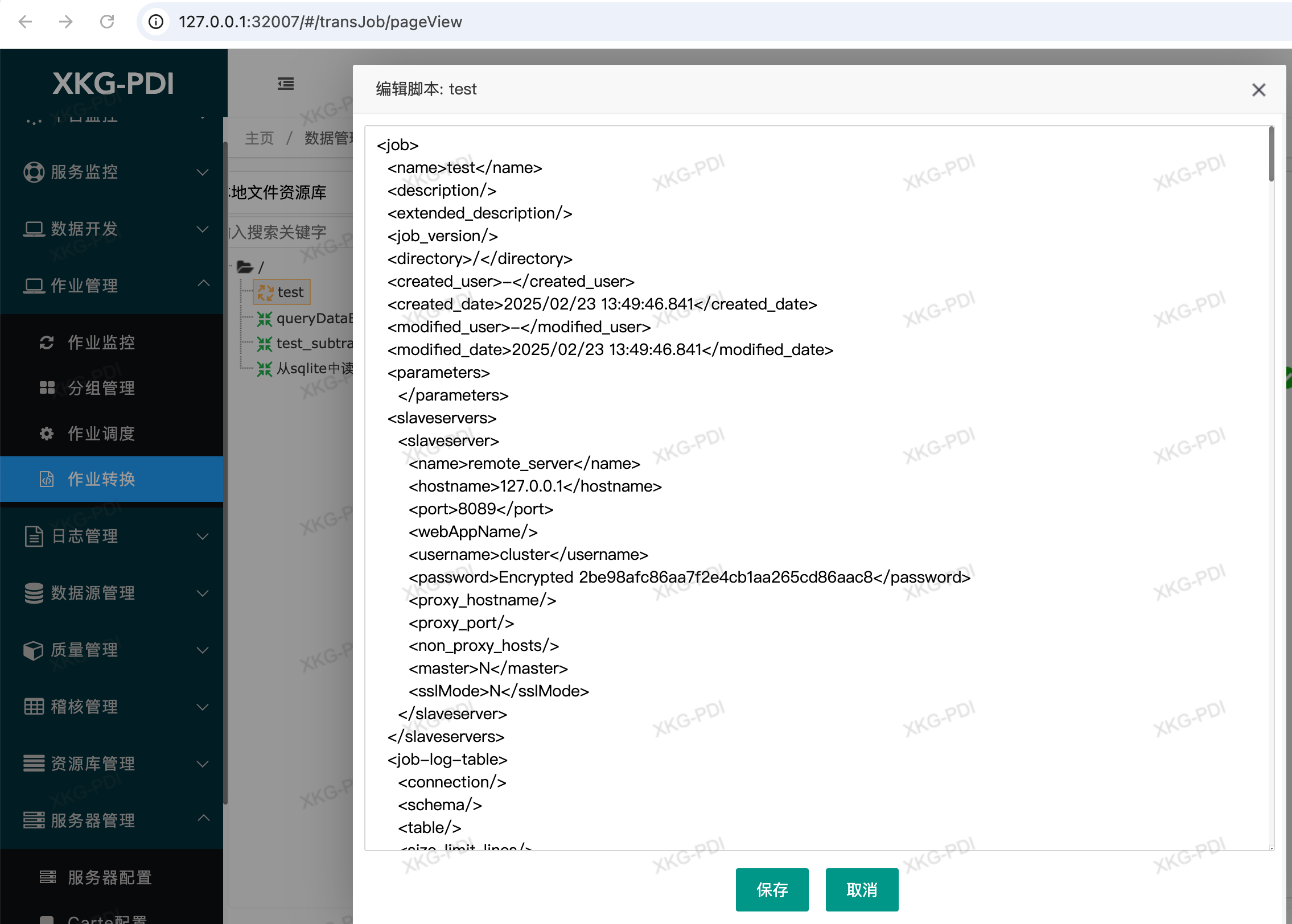Click the 保存 button
The height and width of the screenshot is (924, 1292).
pyautogui.click(x=772, y=889)
